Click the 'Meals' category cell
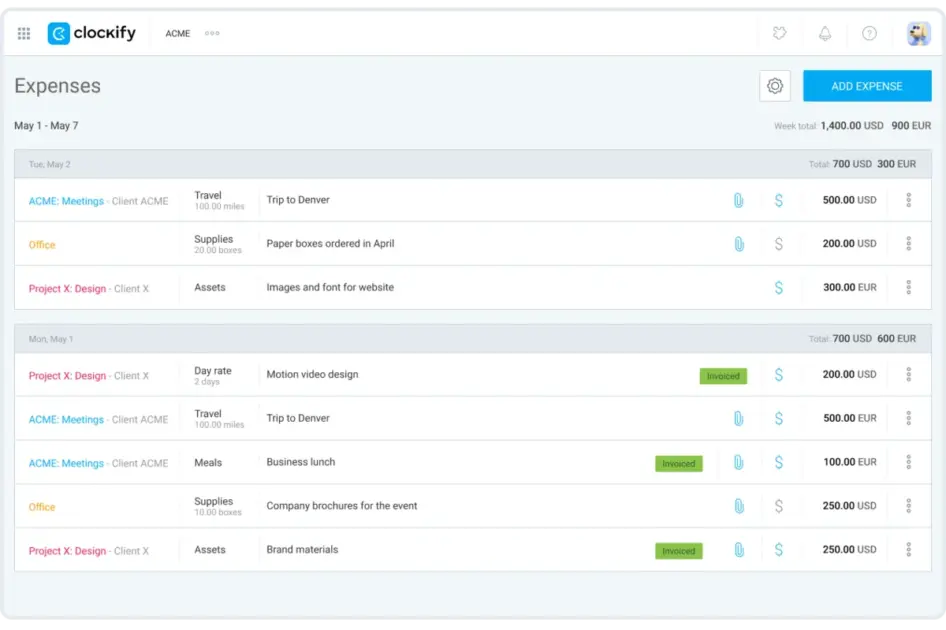 point(208,463)
